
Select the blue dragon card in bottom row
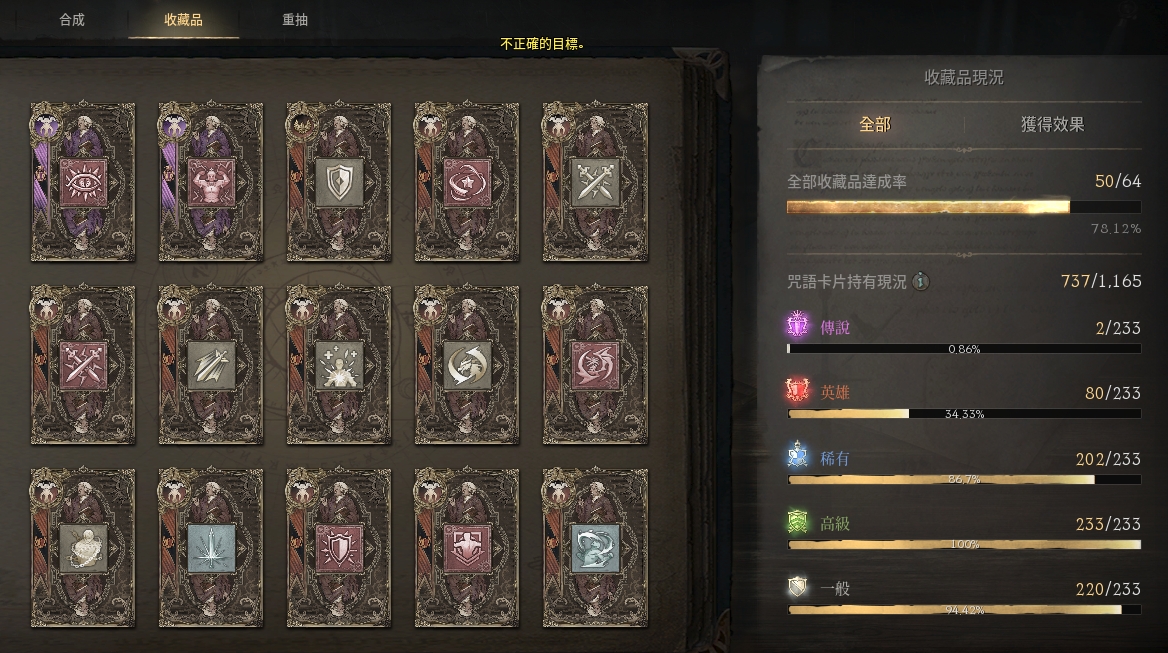tap(595, 547)
